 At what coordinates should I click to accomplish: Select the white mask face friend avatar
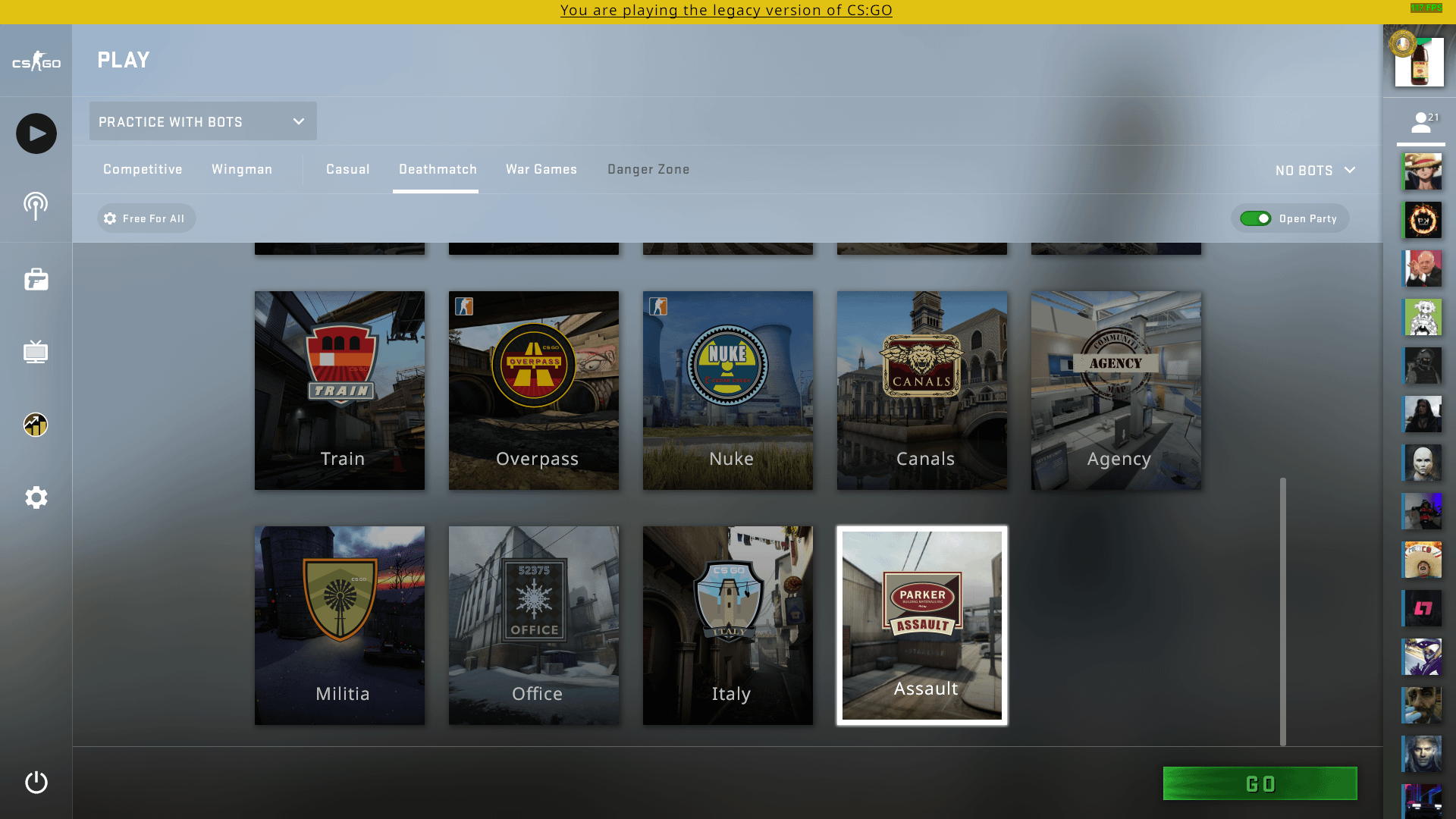(x=1422, y=463)
